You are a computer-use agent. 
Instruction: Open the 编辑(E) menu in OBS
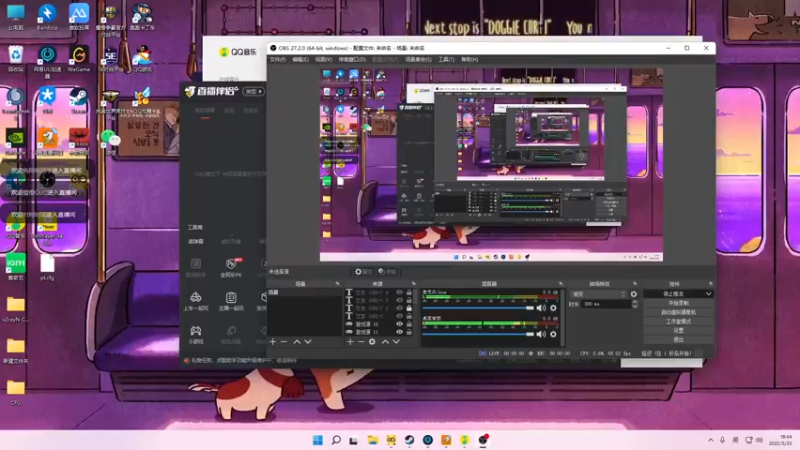[x=300, y=60]
